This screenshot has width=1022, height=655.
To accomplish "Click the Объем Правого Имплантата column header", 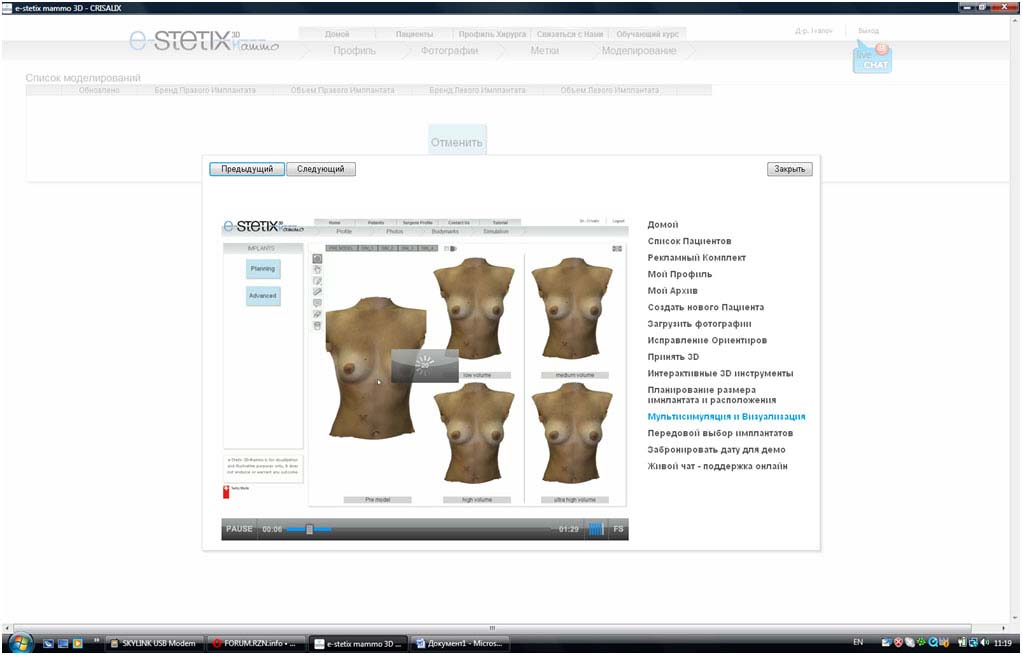I will (342, 90).
